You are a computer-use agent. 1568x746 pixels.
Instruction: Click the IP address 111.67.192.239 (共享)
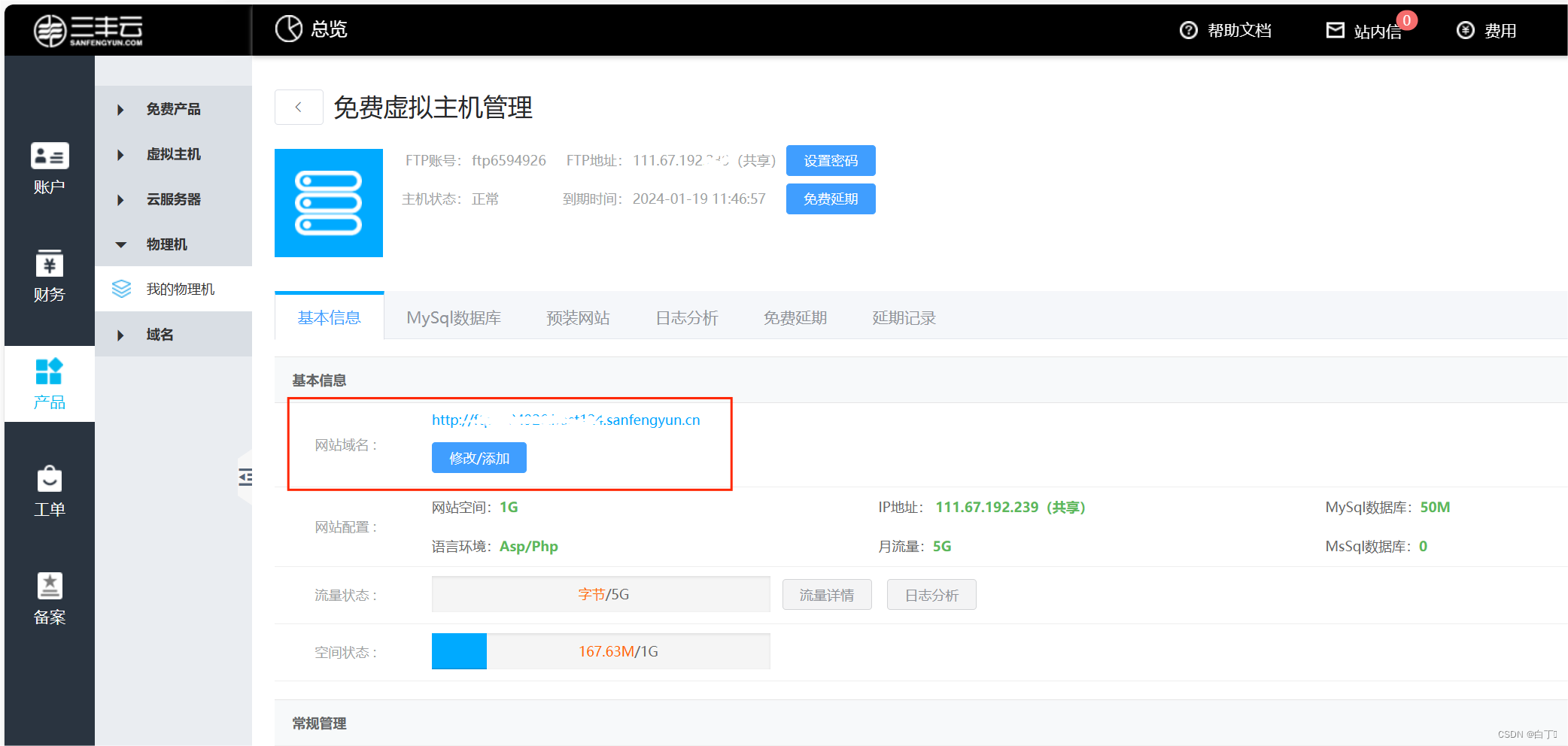[x=1010, y=508]
